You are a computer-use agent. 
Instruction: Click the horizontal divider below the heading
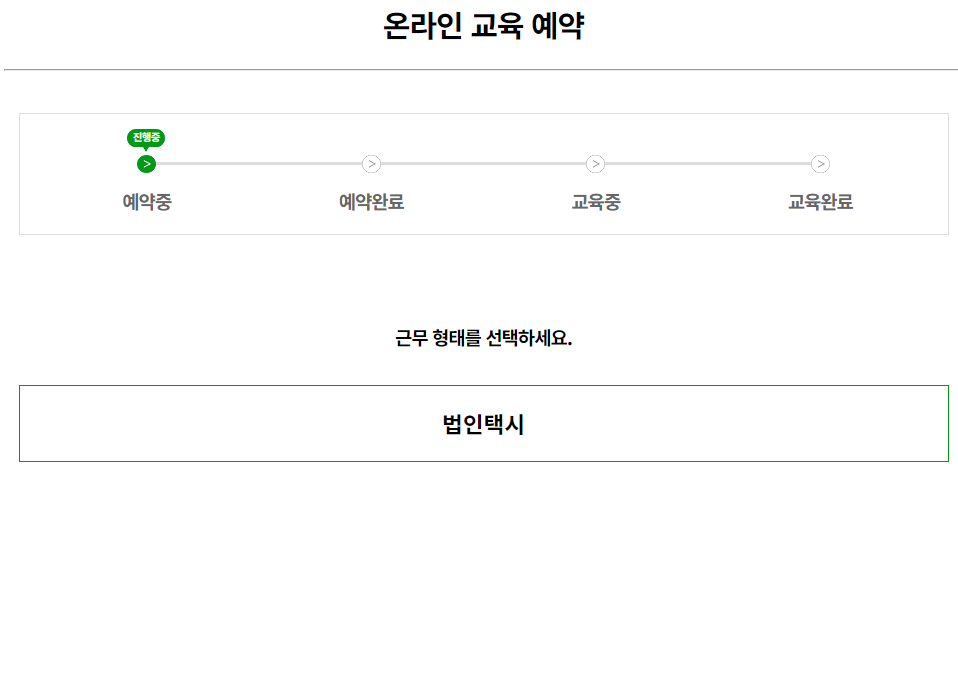pos(480,70)
